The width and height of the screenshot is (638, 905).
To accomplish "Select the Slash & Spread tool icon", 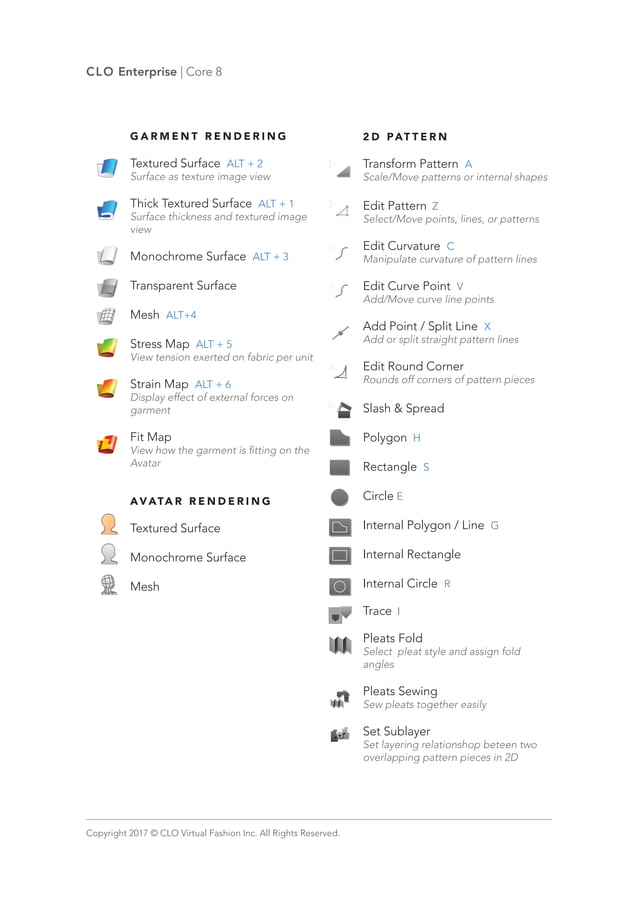I will click(344, 410).
